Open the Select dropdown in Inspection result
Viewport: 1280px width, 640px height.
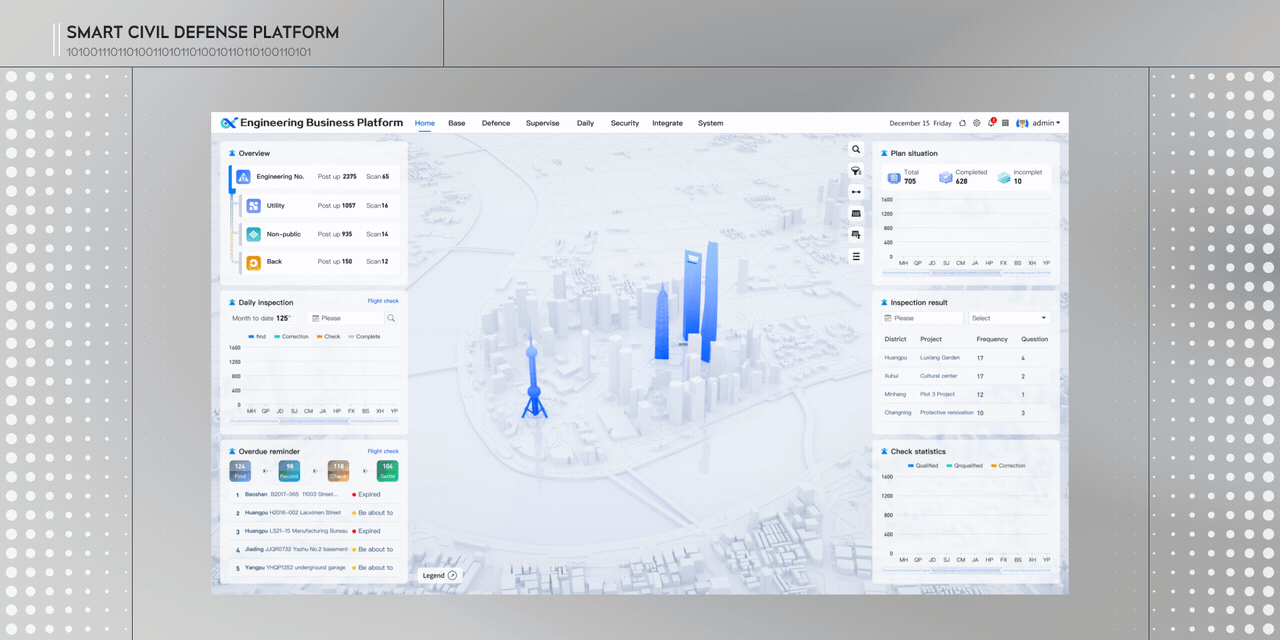tap(1009, 318)
